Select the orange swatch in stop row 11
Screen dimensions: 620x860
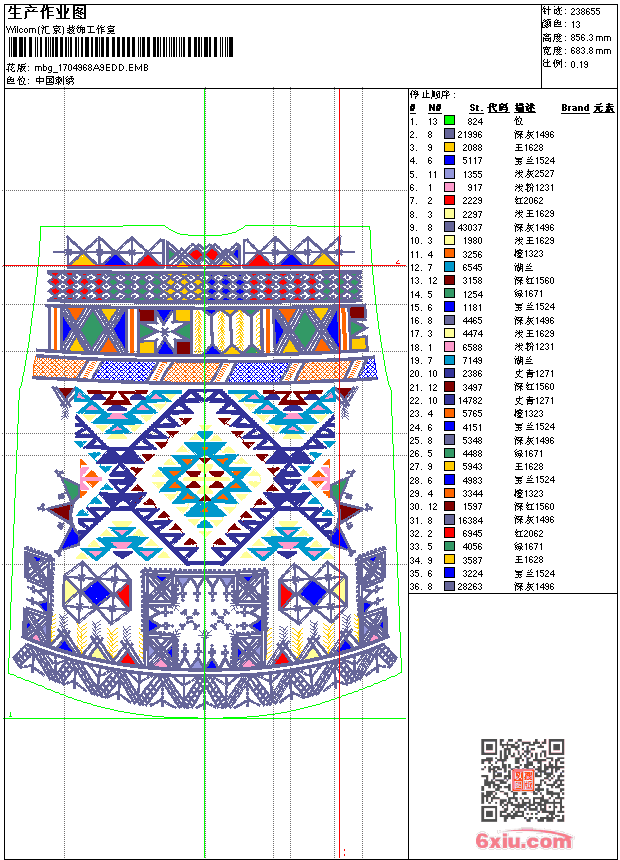click(x=449, y=253)
